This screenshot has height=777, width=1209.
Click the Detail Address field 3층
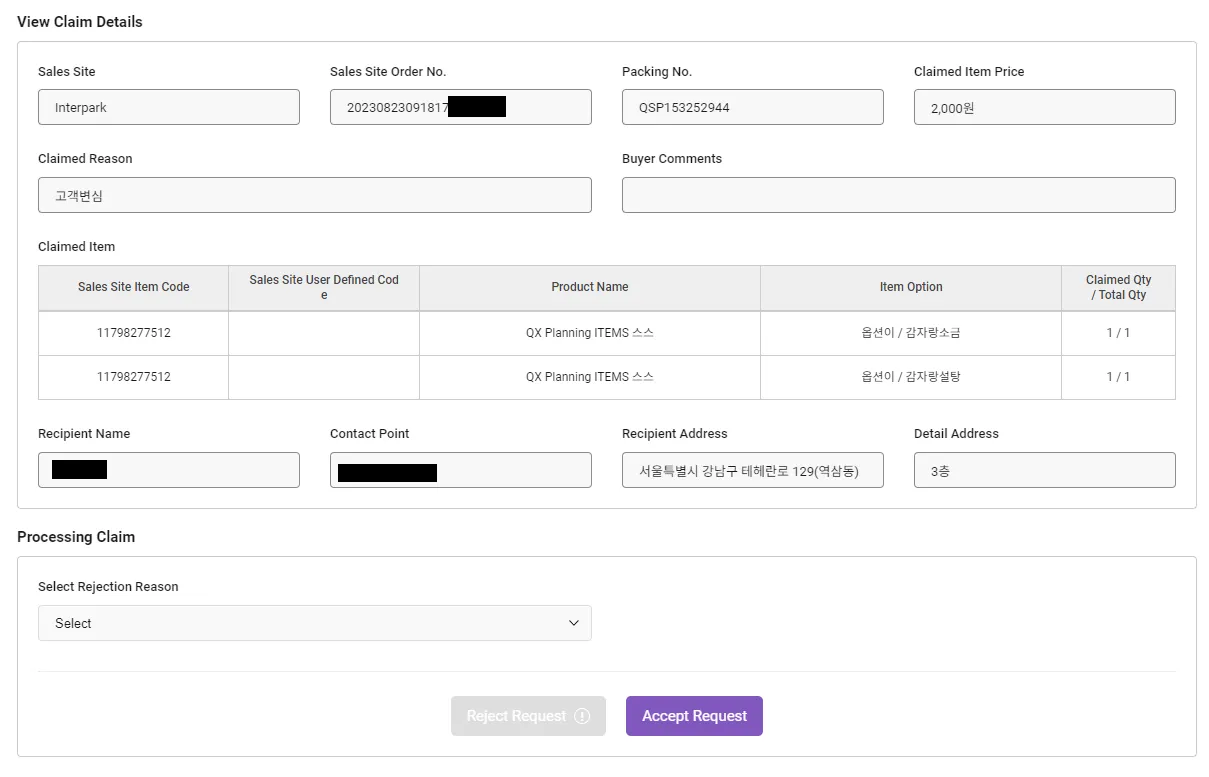[x=1044, y=470]
